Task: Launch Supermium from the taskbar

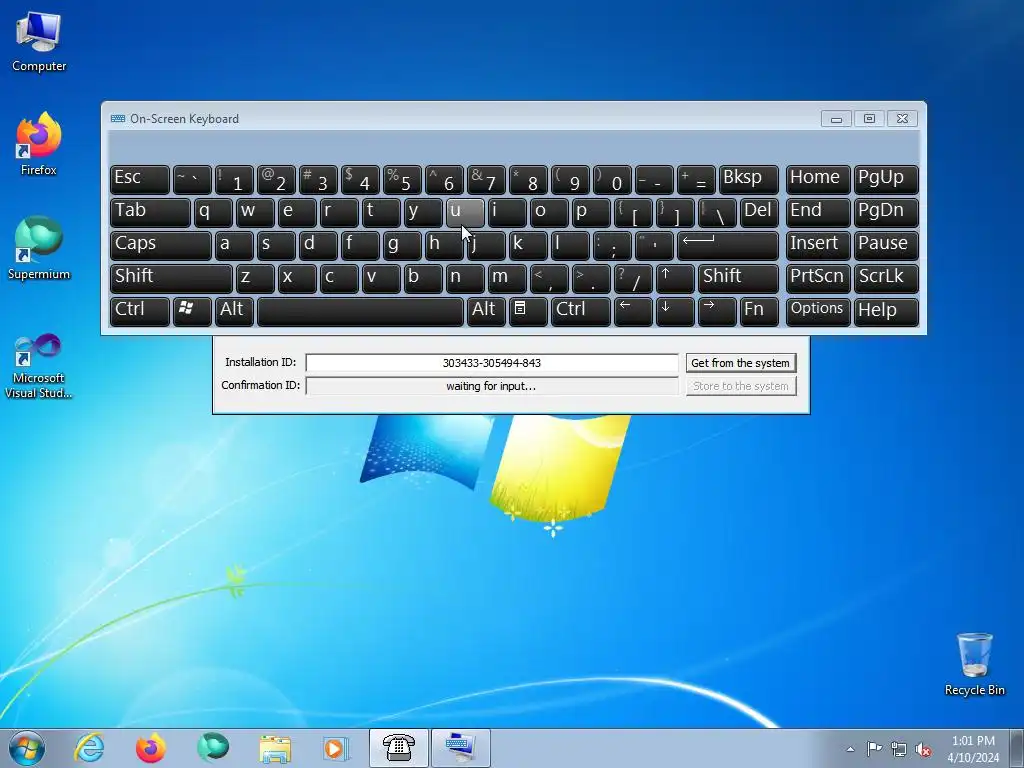Action: [213, 748]
